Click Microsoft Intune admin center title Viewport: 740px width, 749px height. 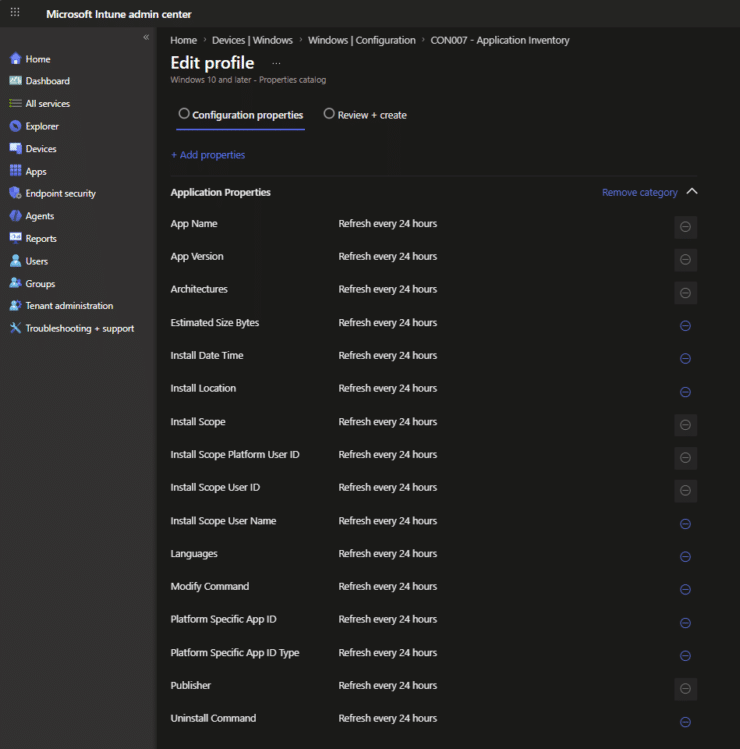(x=118, y=14)
